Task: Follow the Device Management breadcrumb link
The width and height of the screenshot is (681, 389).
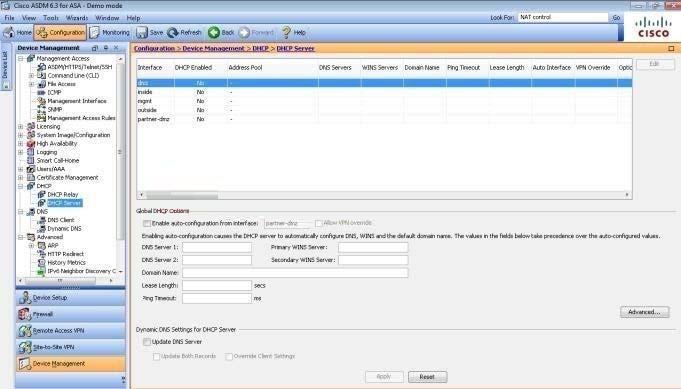Action: [x=213, y=49]
